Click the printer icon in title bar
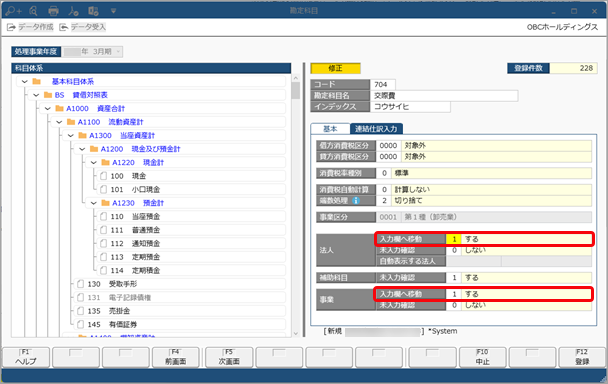 tap(53, 11)
